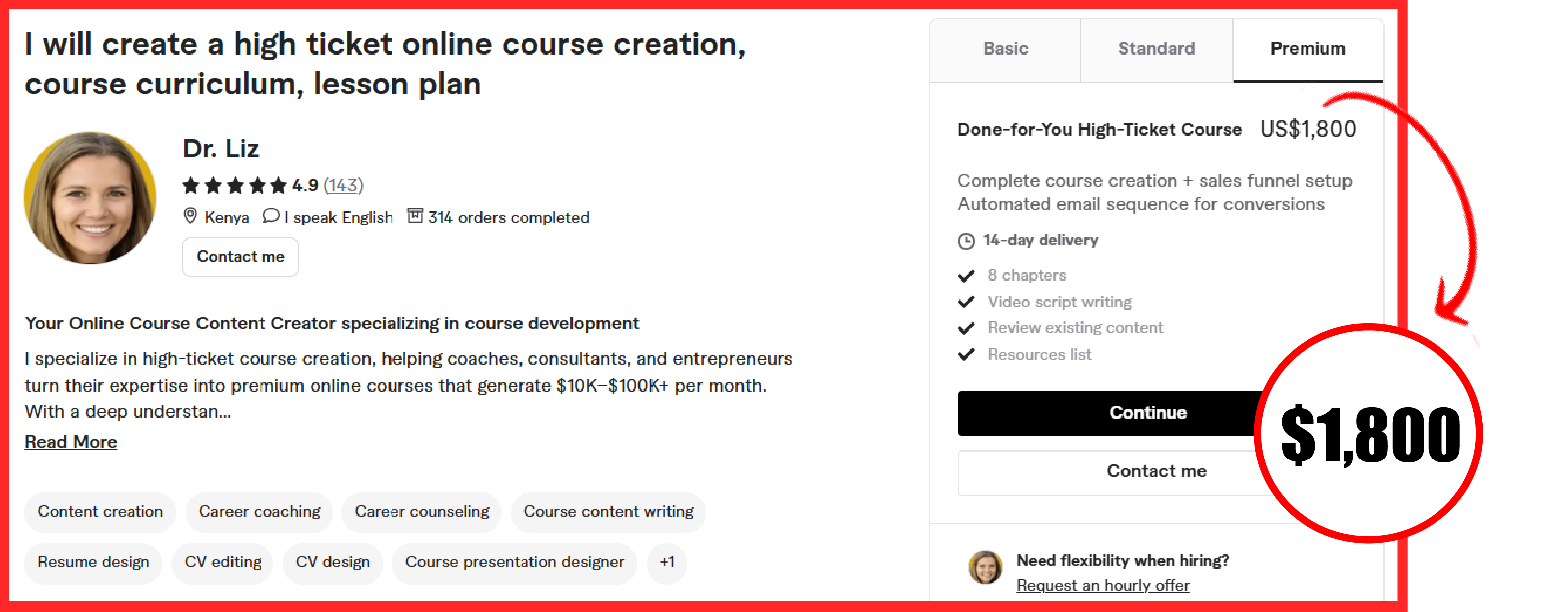Viewport: 1568px width, 612px height.
Task: Click Contact me under Dr. Liz's name
Action: pos(241,257)
